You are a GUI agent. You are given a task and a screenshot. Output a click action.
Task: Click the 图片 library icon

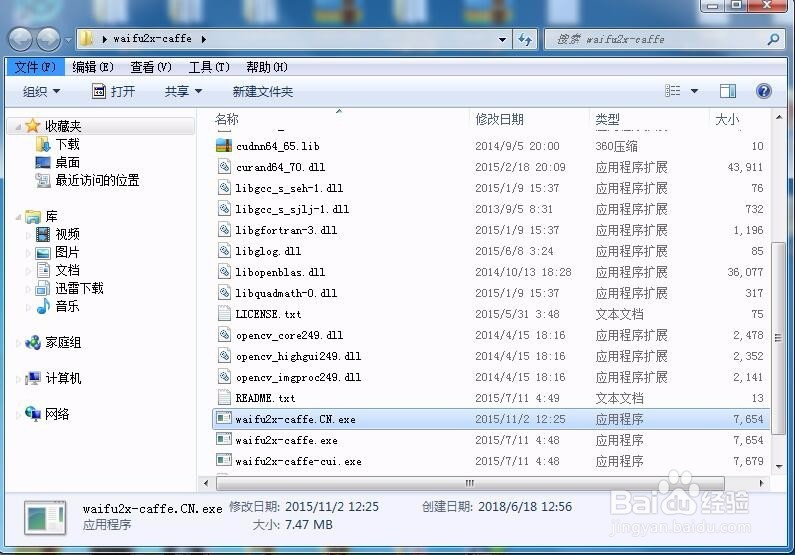(43, 252)
